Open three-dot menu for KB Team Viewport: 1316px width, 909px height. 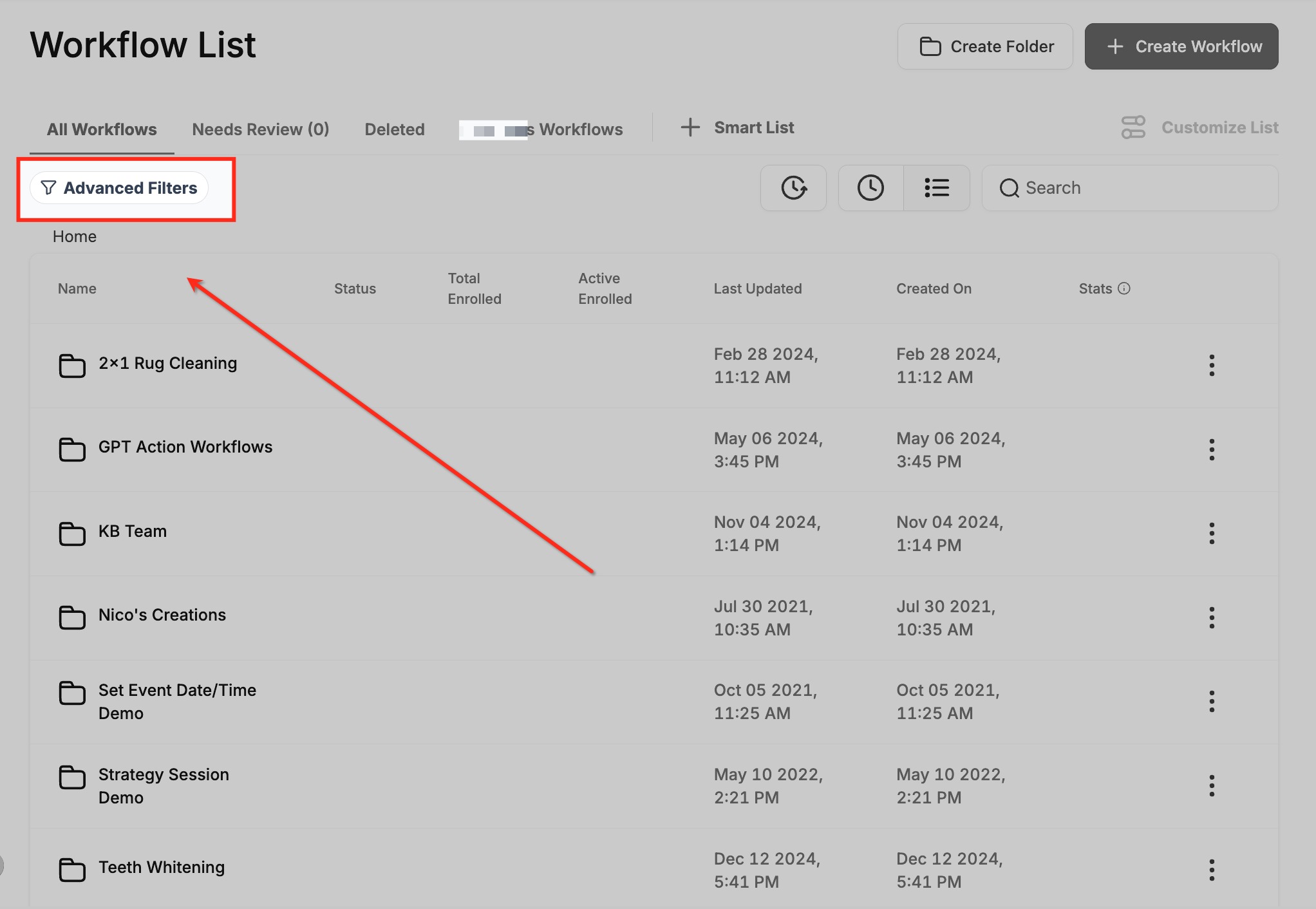click(1212, 533)
